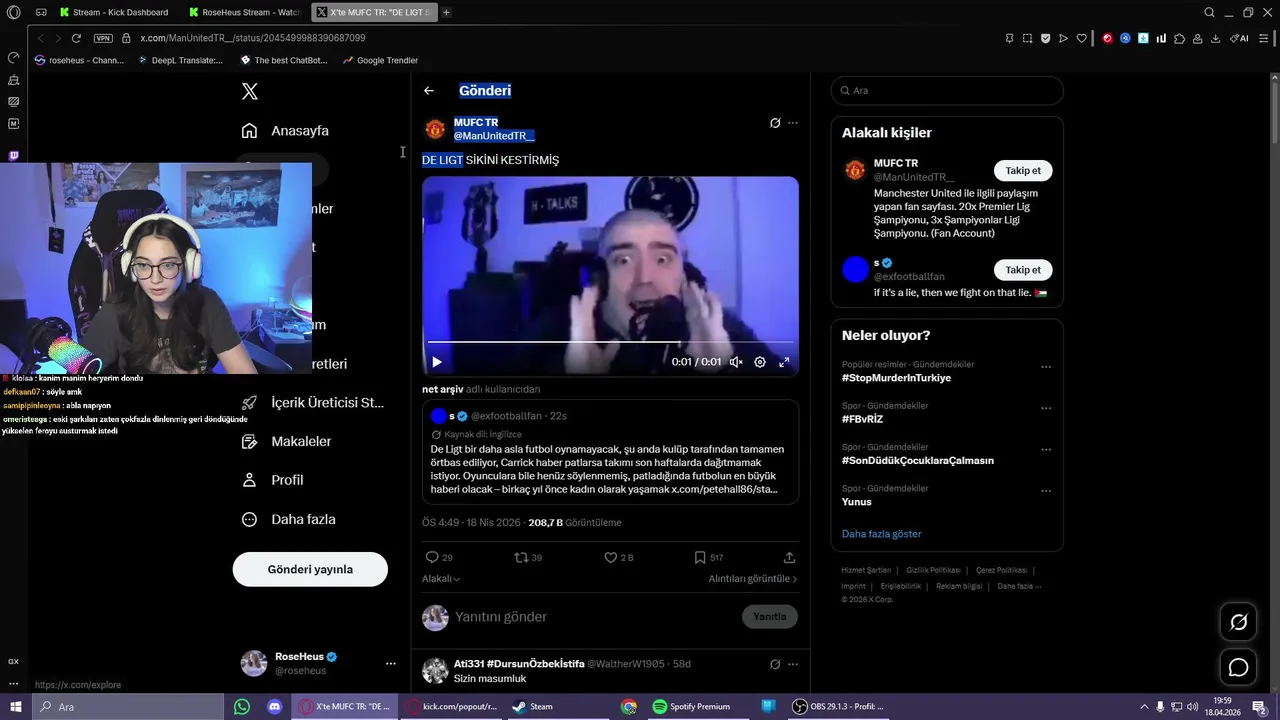Open browser AI assistant button
1280x720 pixels.
click(x=1240, y=38)
